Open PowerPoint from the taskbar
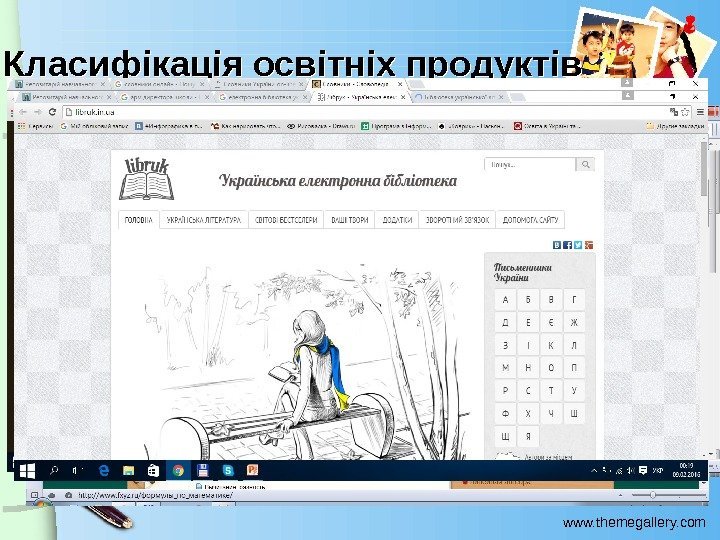The height and width of the screenshot is (540, 720). coord(252,470)
